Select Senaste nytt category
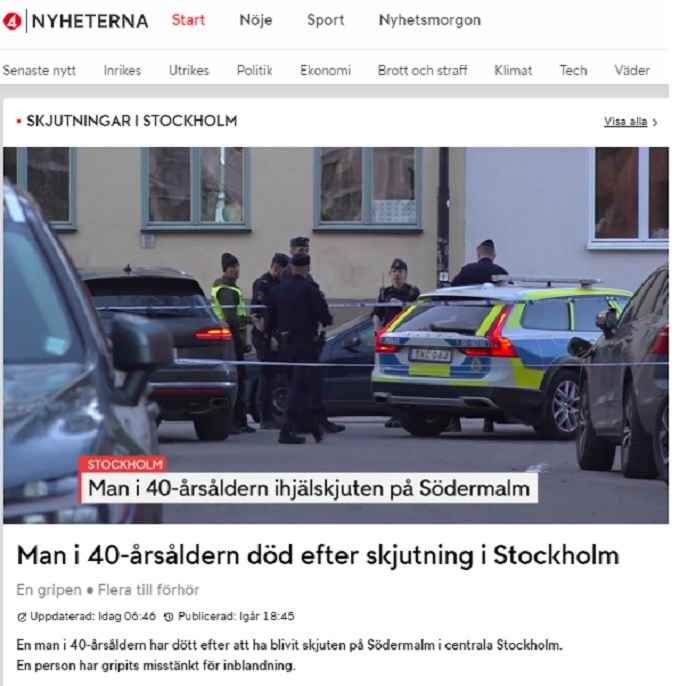 tap(39, 70)
